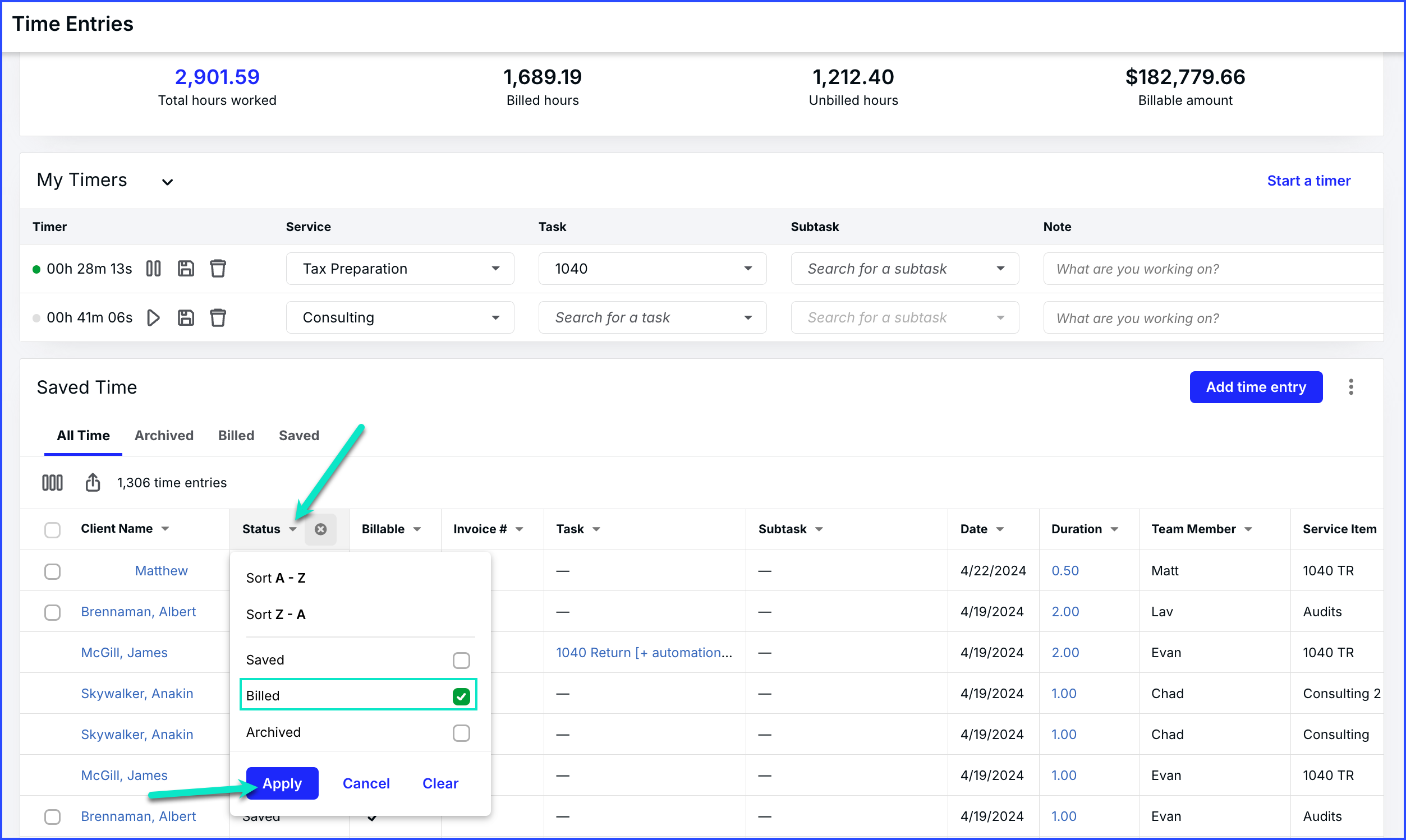Tick the Archived status filter checkbox

(x=461, y=733)
